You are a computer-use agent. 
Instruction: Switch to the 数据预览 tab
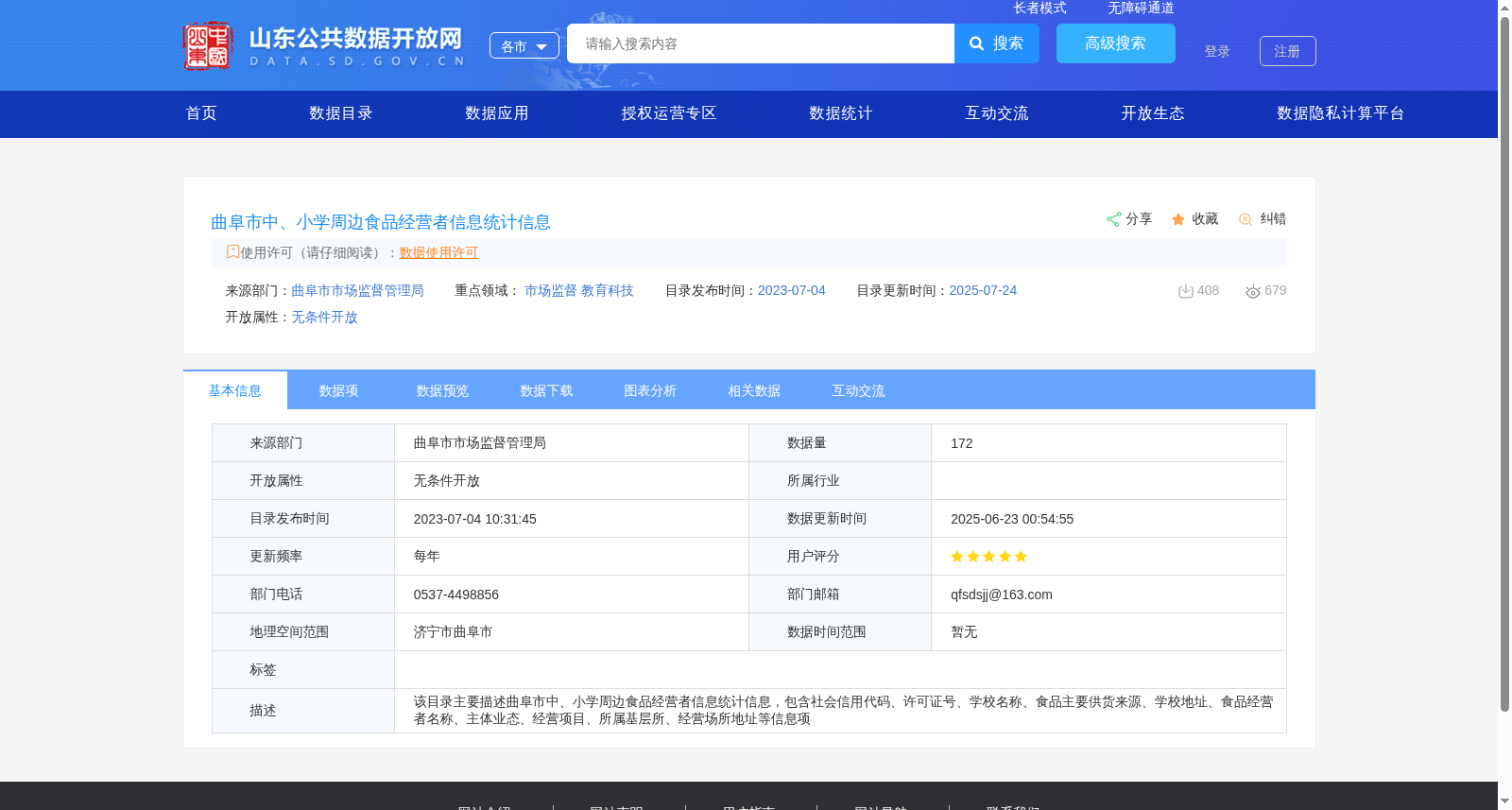[x=443, y=390]
